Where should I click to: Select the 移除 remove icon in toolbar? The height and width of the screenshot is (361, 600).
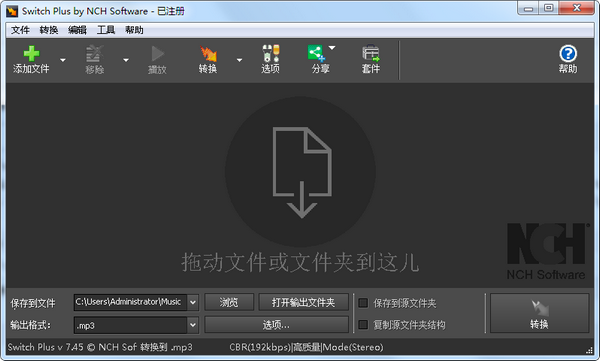pyautogui.click(x=94, y=54)
